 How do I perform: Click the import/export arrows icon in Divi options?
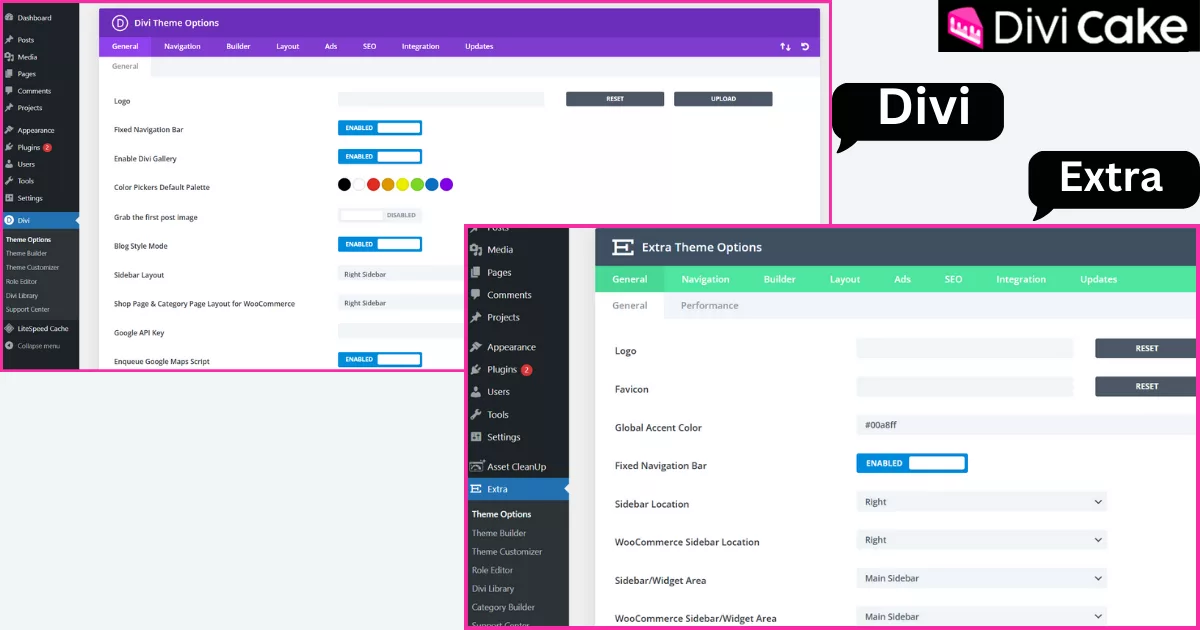pos(785,46)
